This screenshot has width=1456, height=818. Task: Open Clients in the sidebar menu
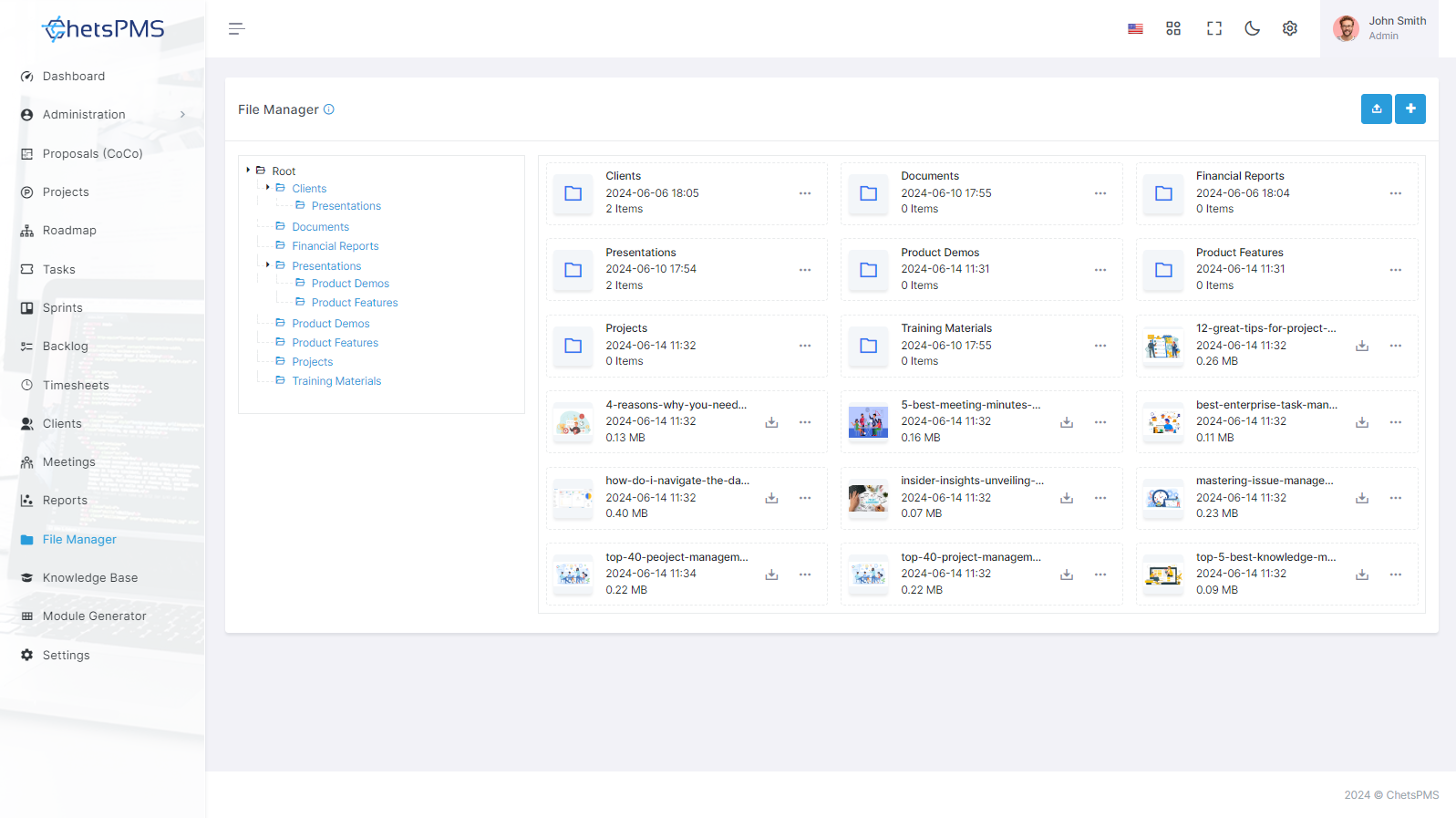pyautogui.click(x=62, y=424)
